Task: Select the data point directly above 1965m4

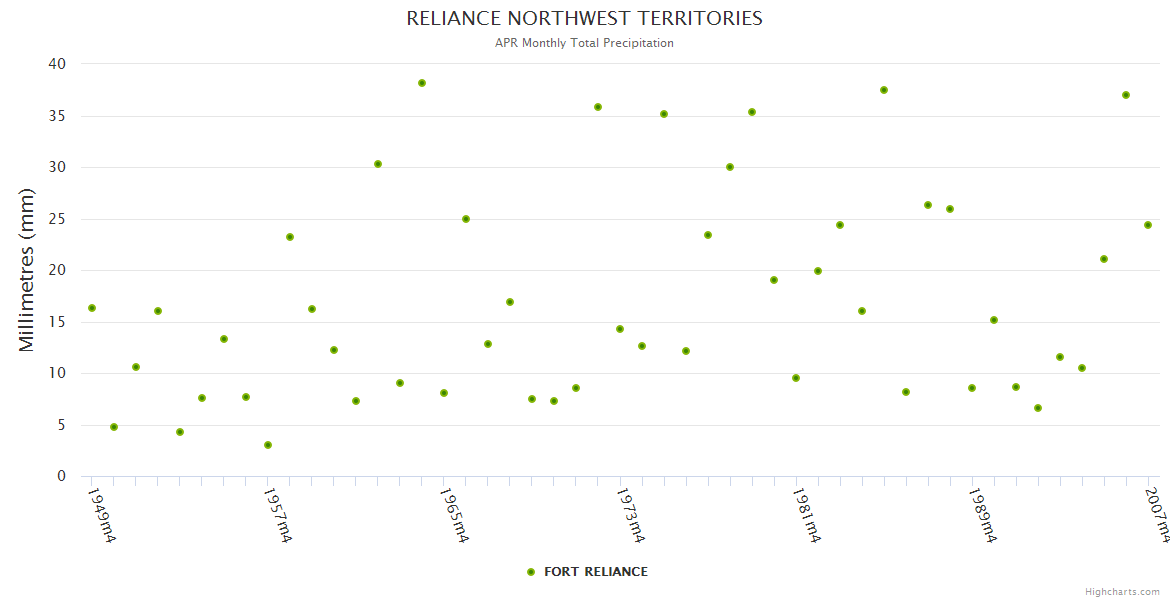Action: click(444, 393)
